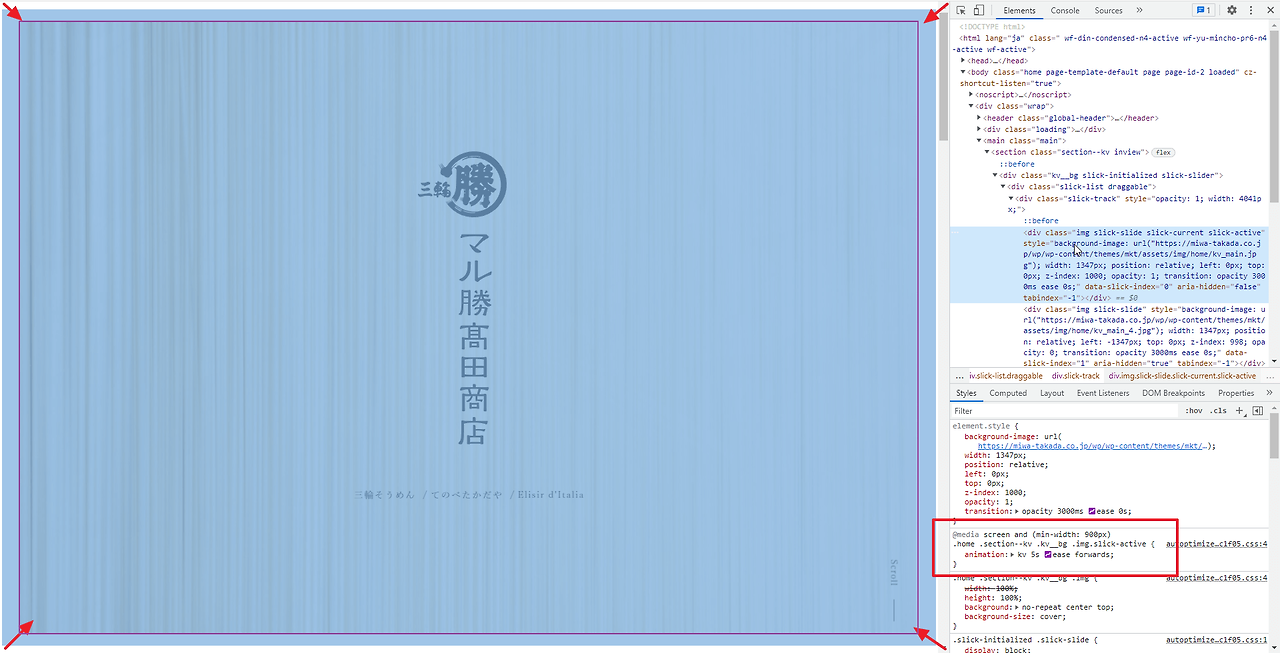Open autoptimize css:1 link beside .slick-slide rule

(1216, 640)
